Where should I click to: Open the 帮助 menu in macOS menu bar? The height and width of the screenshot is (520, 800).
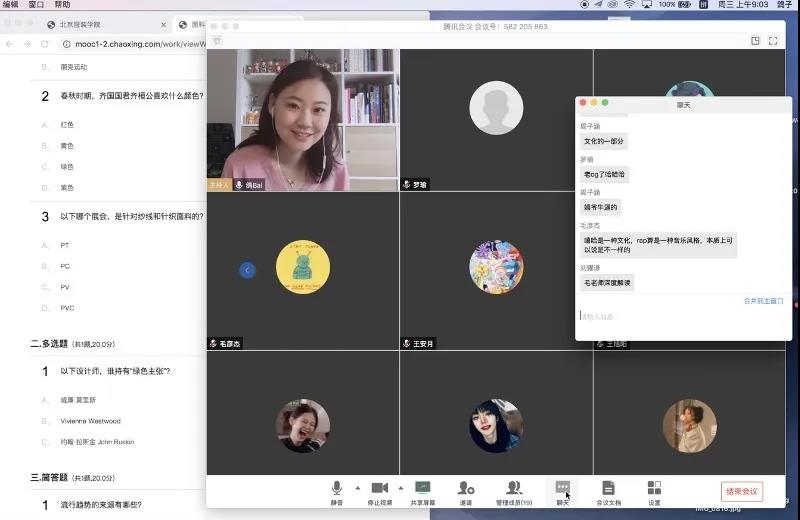pos(62,4)
